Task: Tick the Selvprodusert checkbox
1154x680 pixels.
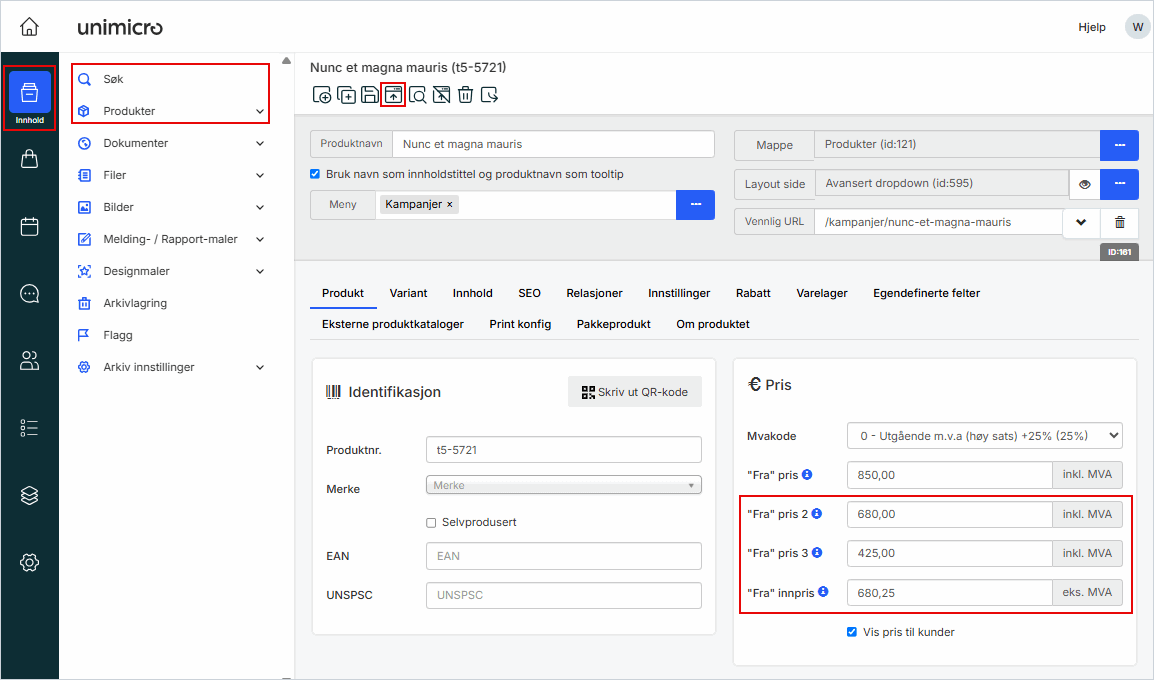Action: point(431,522)
